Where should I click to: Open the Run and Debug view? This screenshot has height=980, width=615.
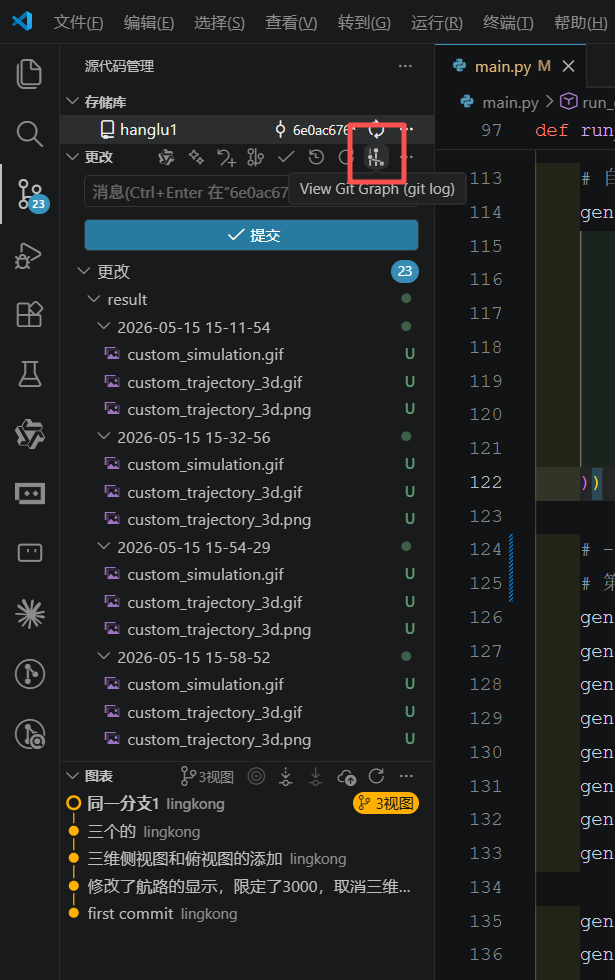point(29,255)
